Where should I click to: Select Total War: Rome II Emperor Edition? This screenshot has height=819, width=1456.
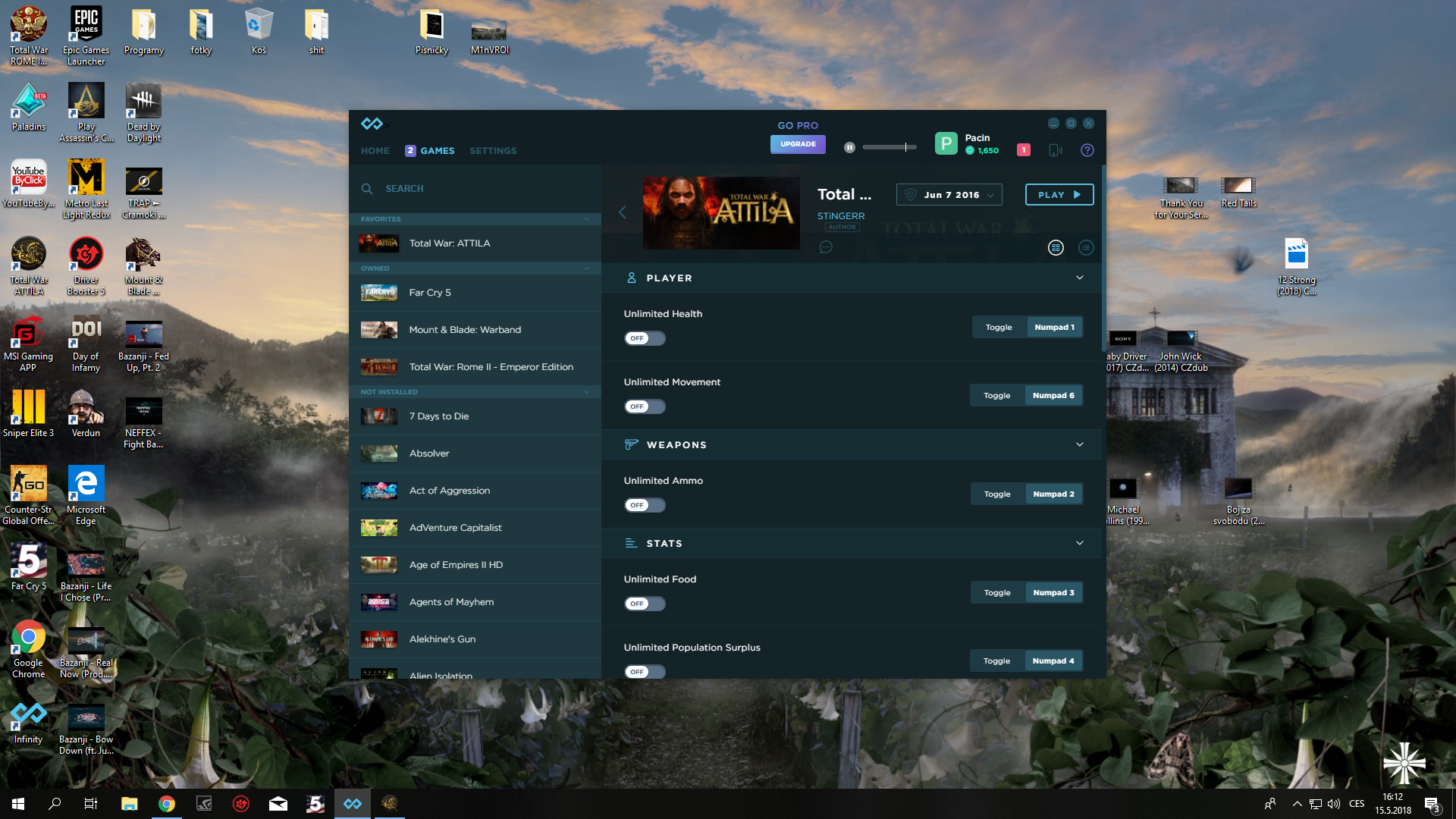point(475,367)
